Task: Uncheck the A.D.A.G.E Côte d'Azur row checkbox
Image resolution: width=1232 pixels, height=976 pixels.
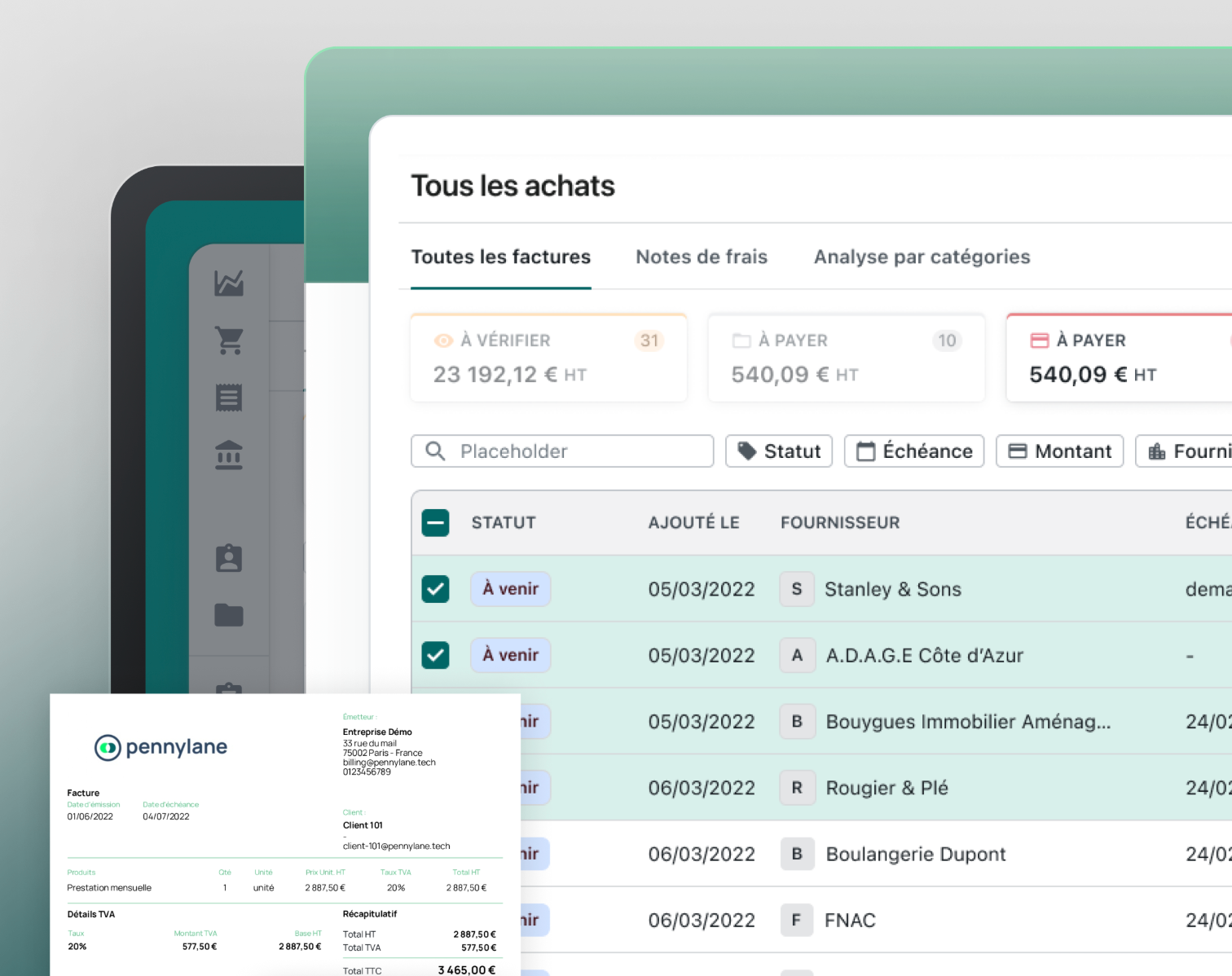Action: [436, 655]
